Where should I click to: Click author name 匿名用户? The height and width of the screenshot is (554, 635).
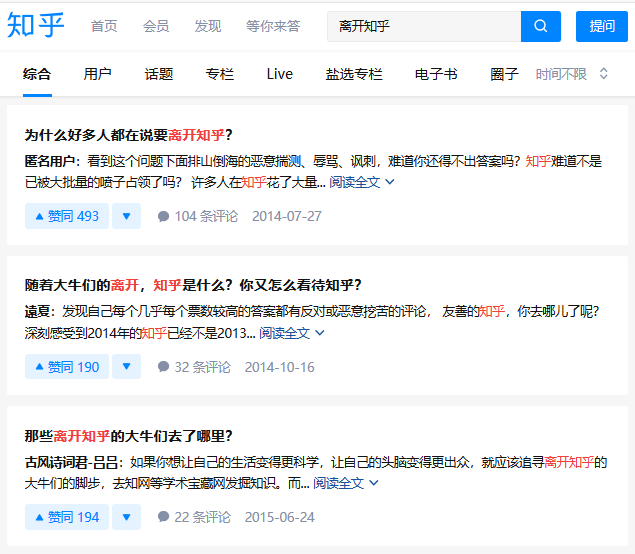(x=49, y=161)
